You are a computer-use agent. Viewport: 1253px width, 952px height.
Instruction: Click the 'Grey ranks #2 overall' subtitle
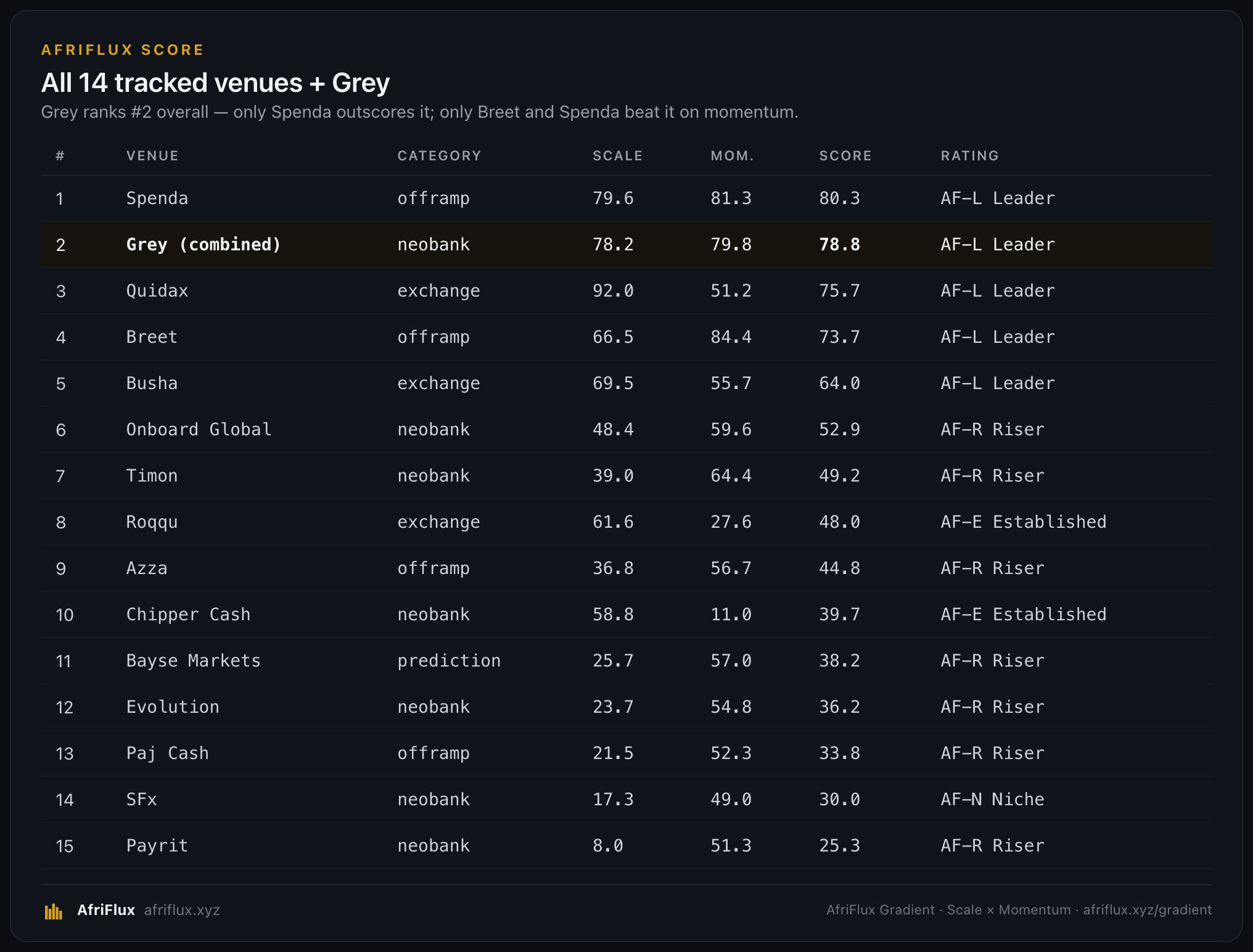pos(419,112)
